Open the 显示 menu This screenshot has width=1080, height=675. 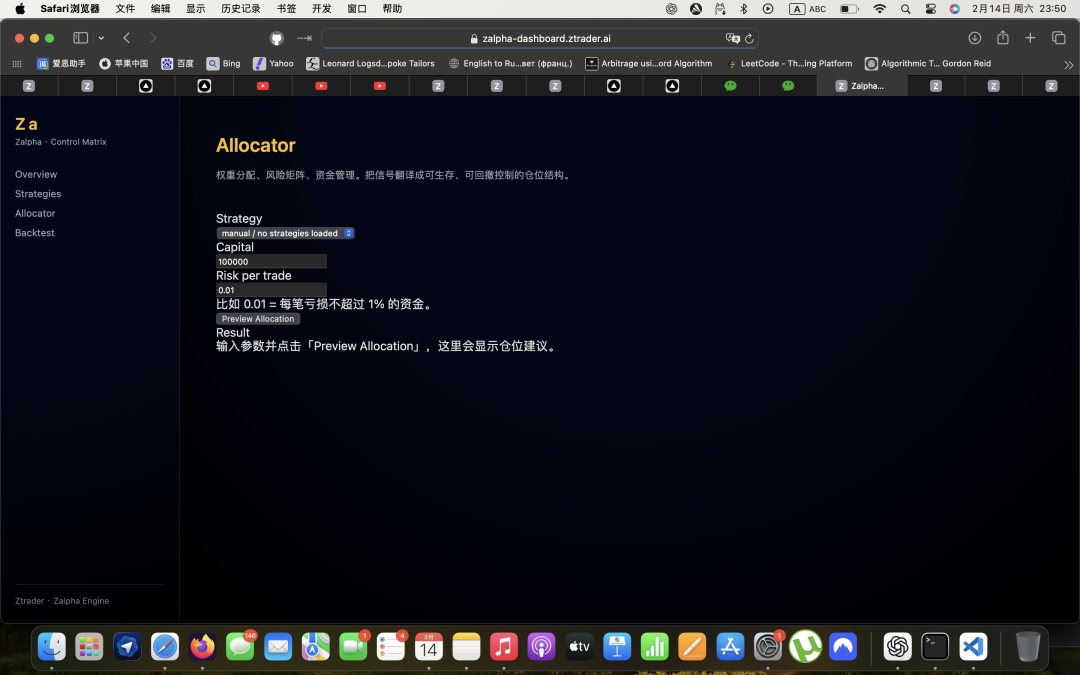coord(196,9)
